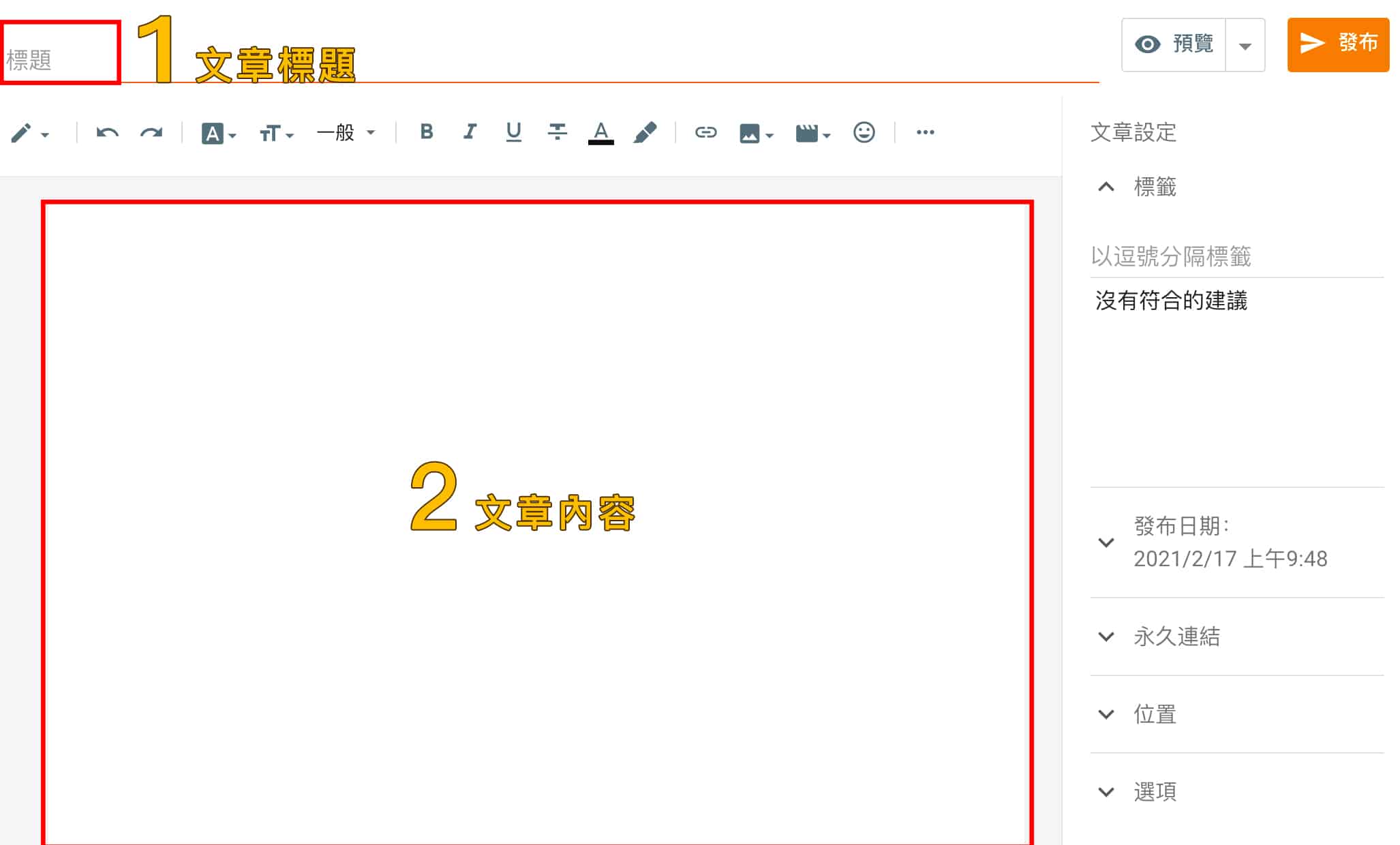Image resolution: width=1400 pixels, height=845 pixels.
Task: Click the 預覽 preview button
Action: click(1174, 44)
